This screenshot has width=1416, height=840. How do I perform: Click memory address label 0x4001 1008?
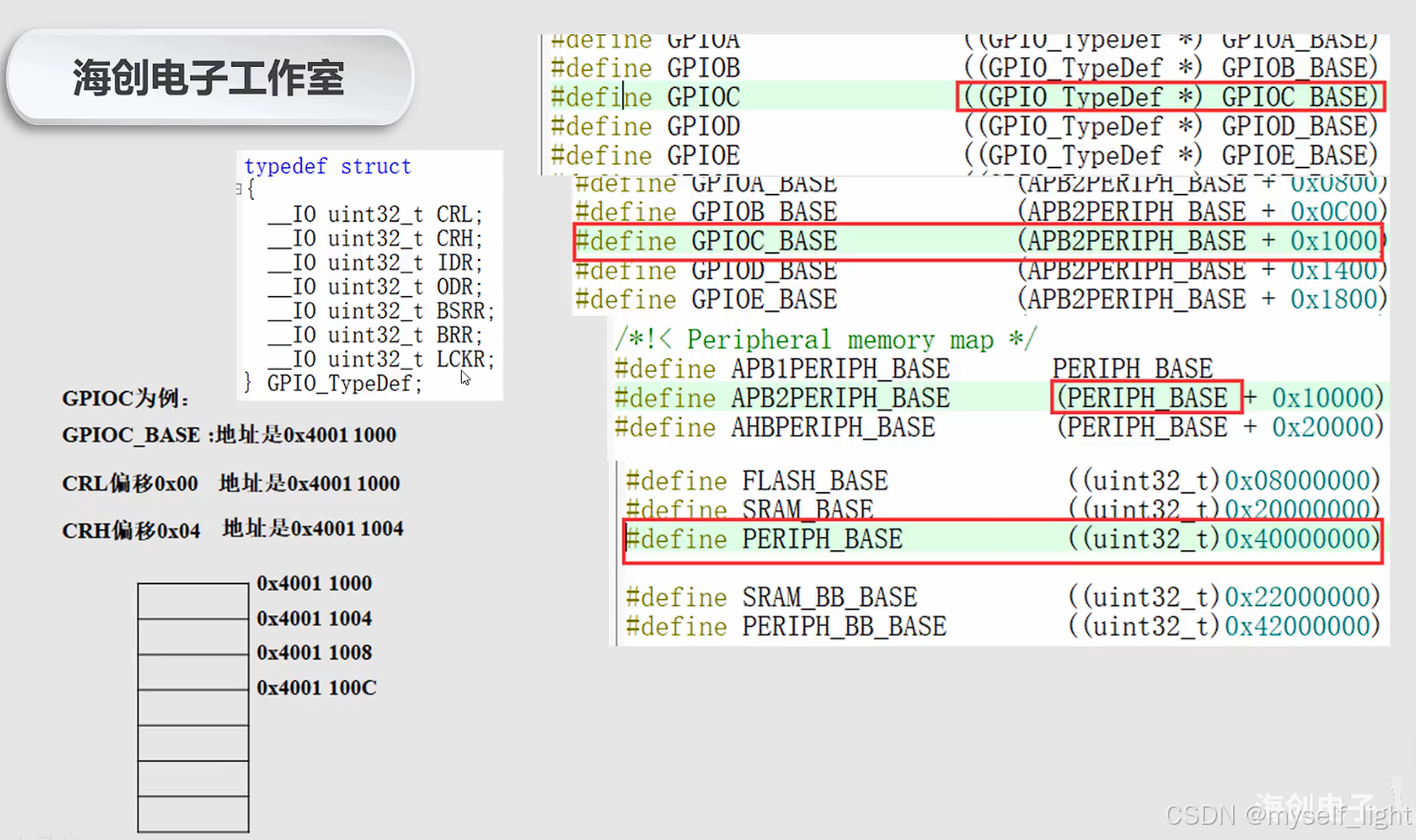pyautogui.click(x=315, y=653)
